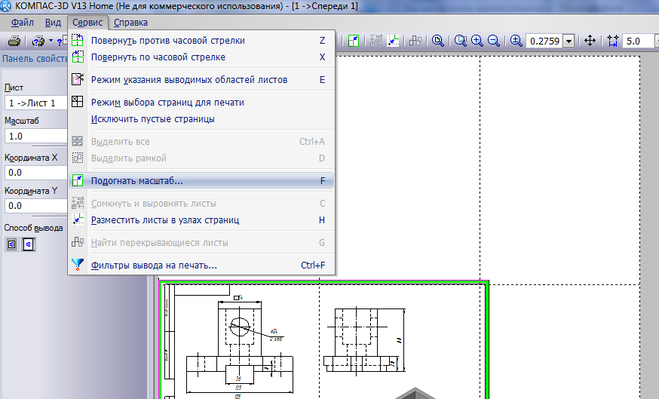659x399 pixels.
Task: Click the Масштаб input field
Action: pos(36,136)
